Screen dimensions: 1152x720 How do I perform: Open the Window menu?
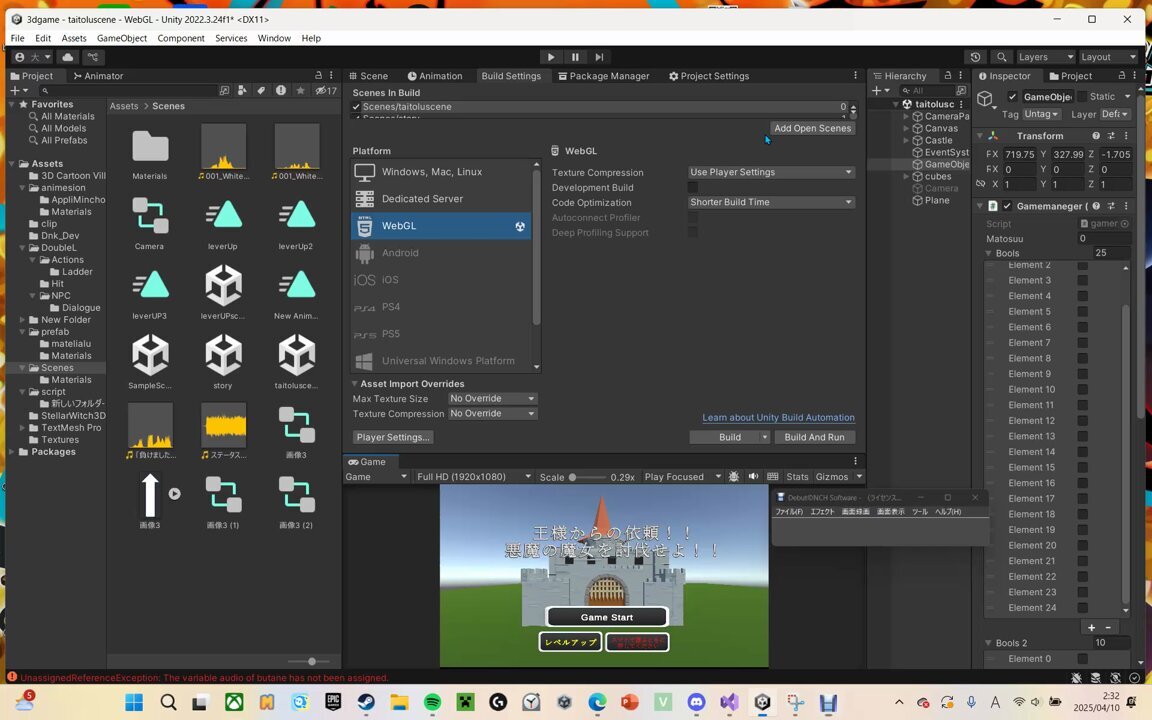point(274,38)
